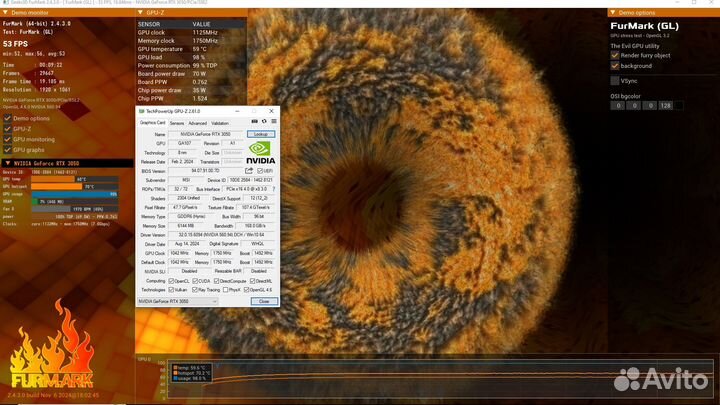Switch to the Graphics Card tab
The image size is (720, 405).
tap(152, 123)
